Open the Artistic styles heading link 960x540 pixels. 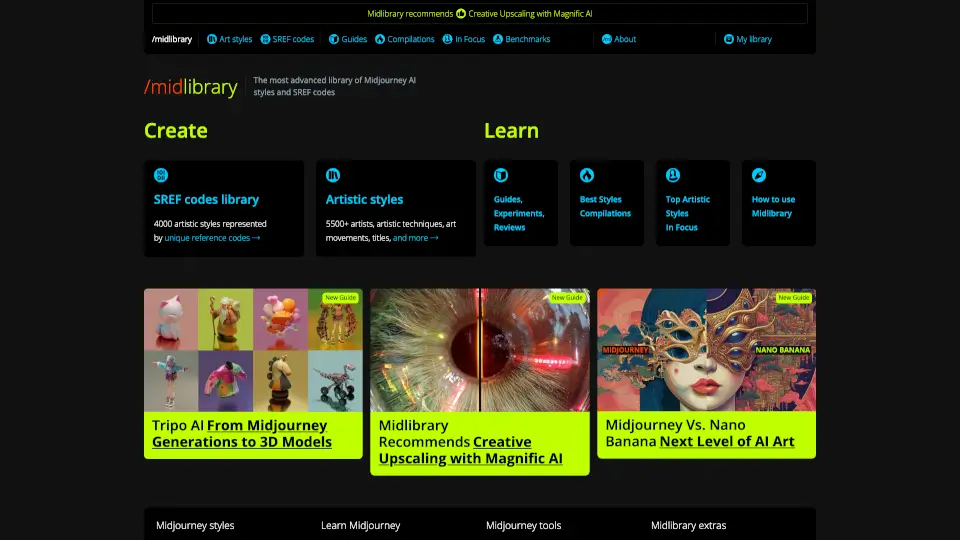364,200
